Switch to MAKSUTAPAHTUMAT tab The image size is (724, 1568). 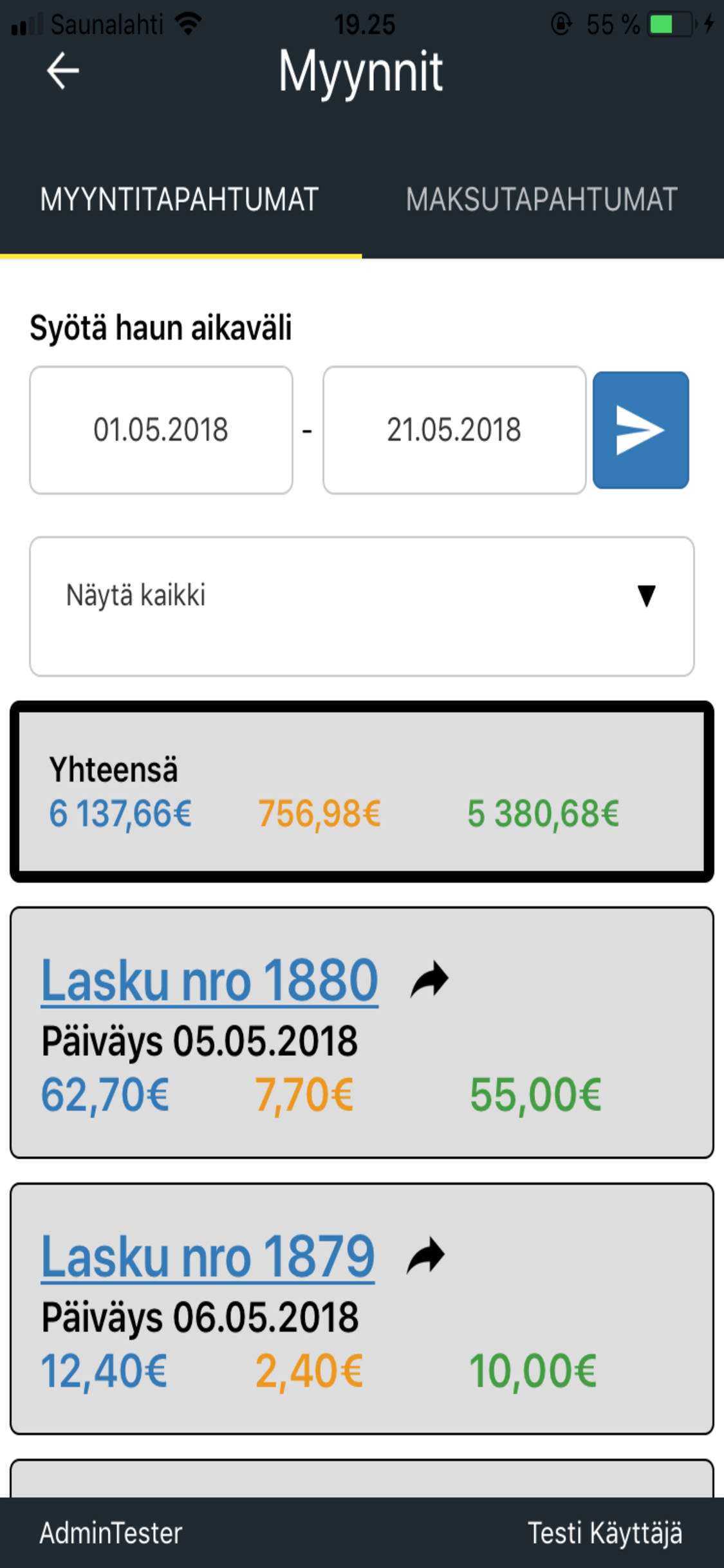(542, 200)
